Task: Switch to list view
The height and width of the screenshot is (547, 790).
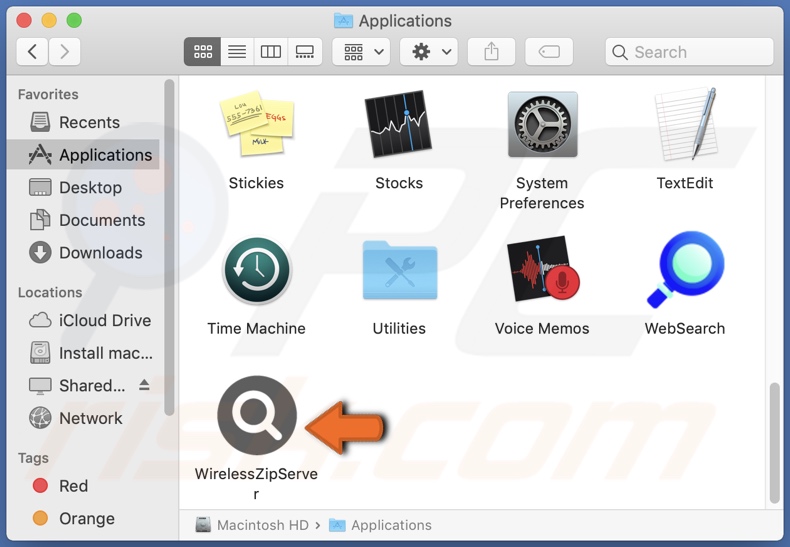Action: 237,51
